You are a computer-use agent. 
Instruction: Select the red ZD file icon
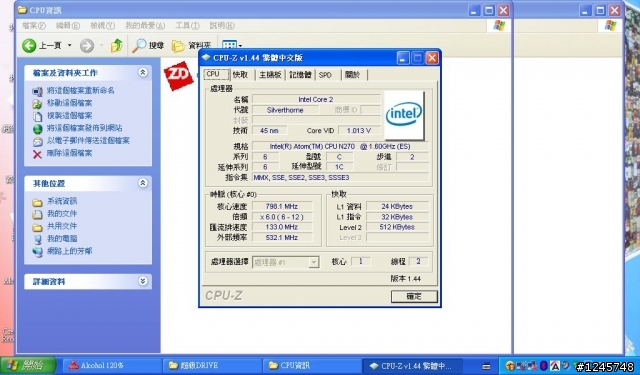click(x=178, y=75)
